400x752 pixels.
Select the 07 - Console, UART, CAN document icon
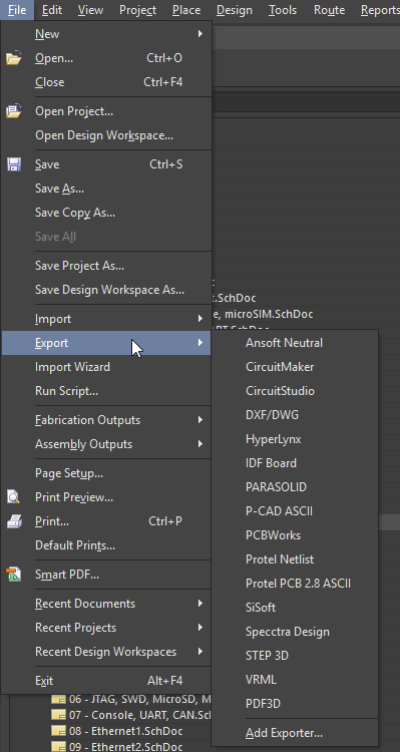tap(59, 716)
